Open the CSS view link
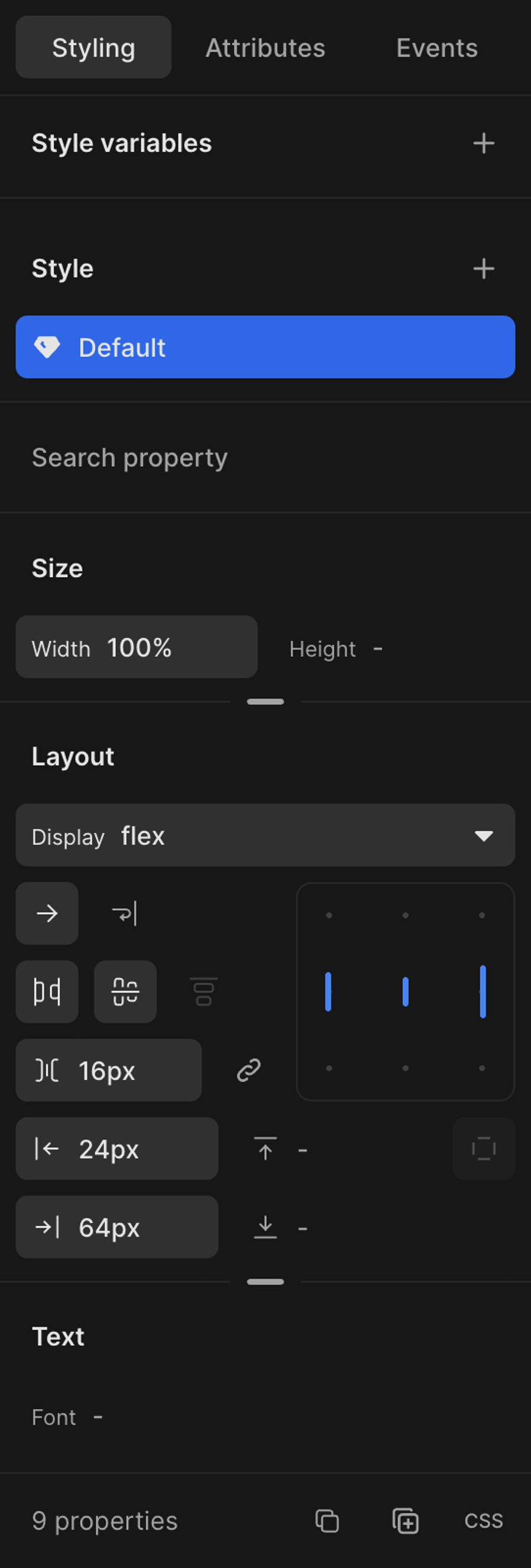531x1568 pixels. [x=484, y=1521]
